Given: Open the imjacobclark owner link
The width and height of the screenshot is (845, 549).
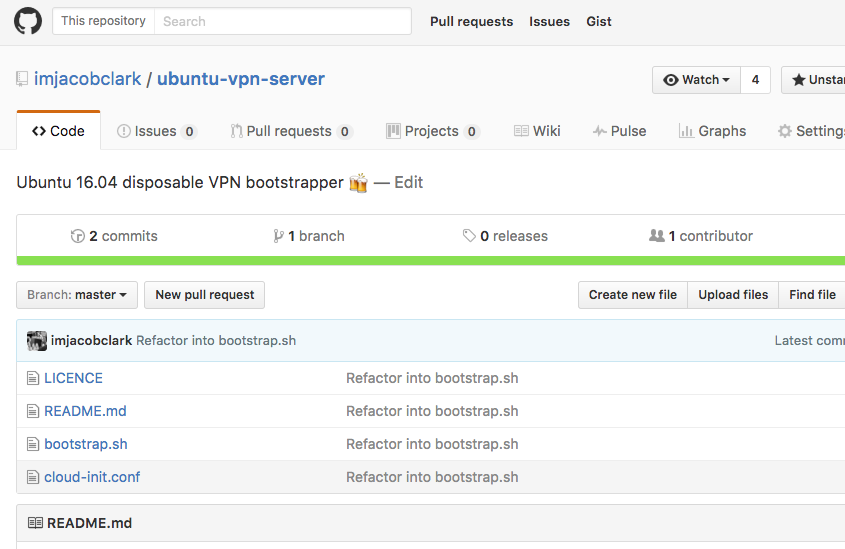Looking at the screenshot, I should 87,79.
